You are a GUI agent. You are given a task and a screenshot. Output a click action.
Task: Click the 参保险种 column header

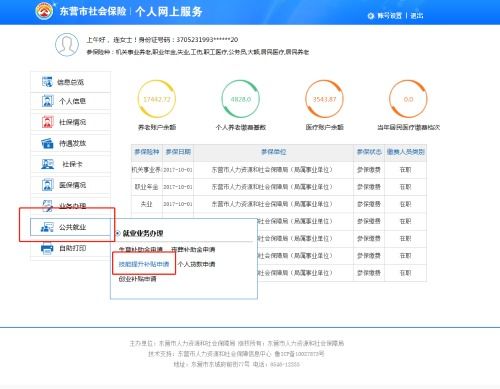[x=147, y=152]
